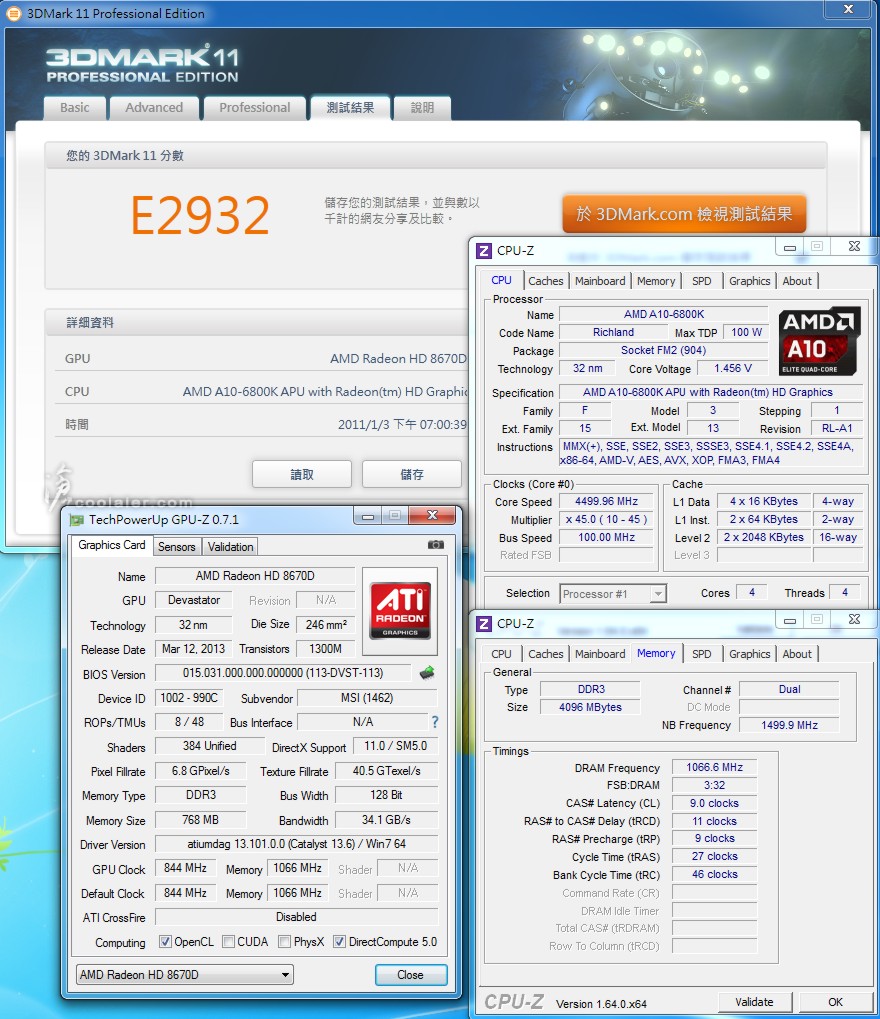The image size is (880, 1019).
Task: Click the Core Speed value 4499.96 MHz
Action: pos(606,502)
